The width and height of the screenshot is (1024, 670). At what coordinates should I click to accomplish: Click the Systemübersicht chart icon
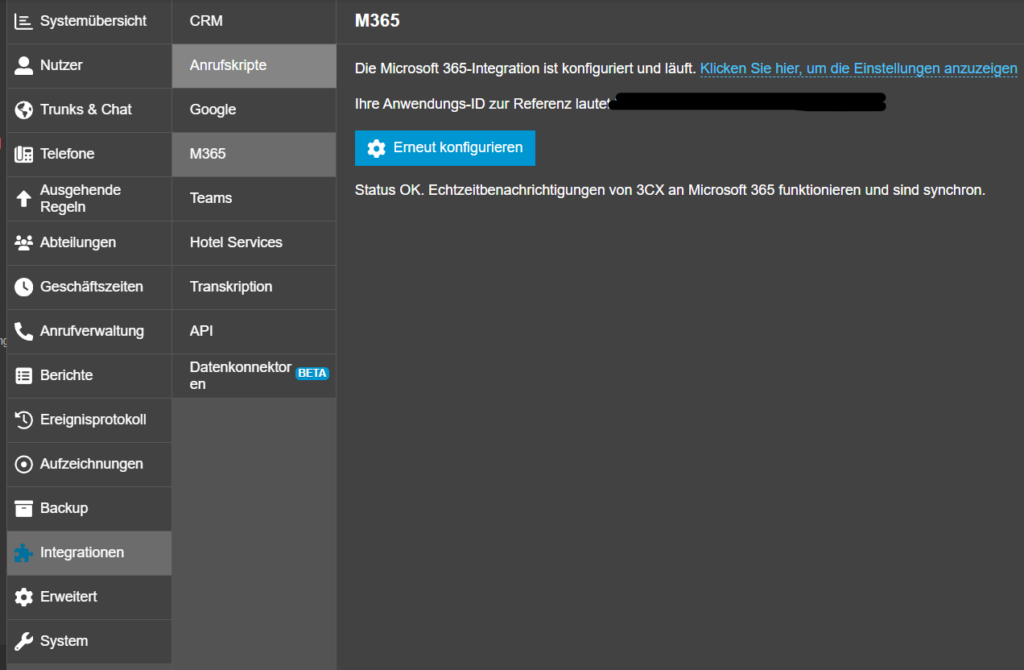point(24,22)
